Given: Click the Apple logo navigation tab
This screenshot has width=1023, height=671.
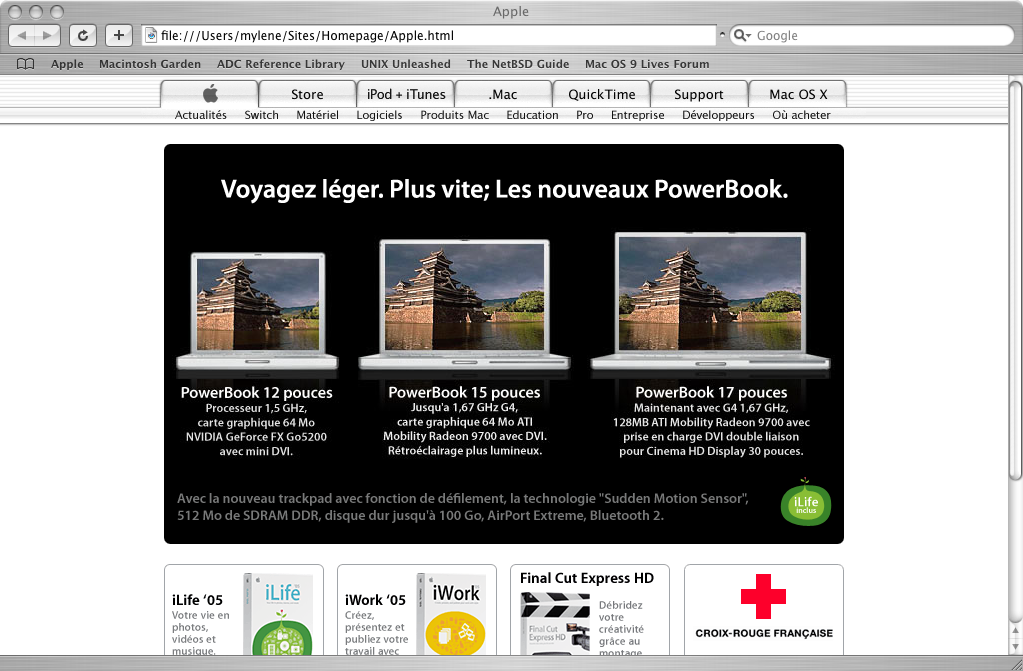Looking at the screenshot, I should pos(210,94).
